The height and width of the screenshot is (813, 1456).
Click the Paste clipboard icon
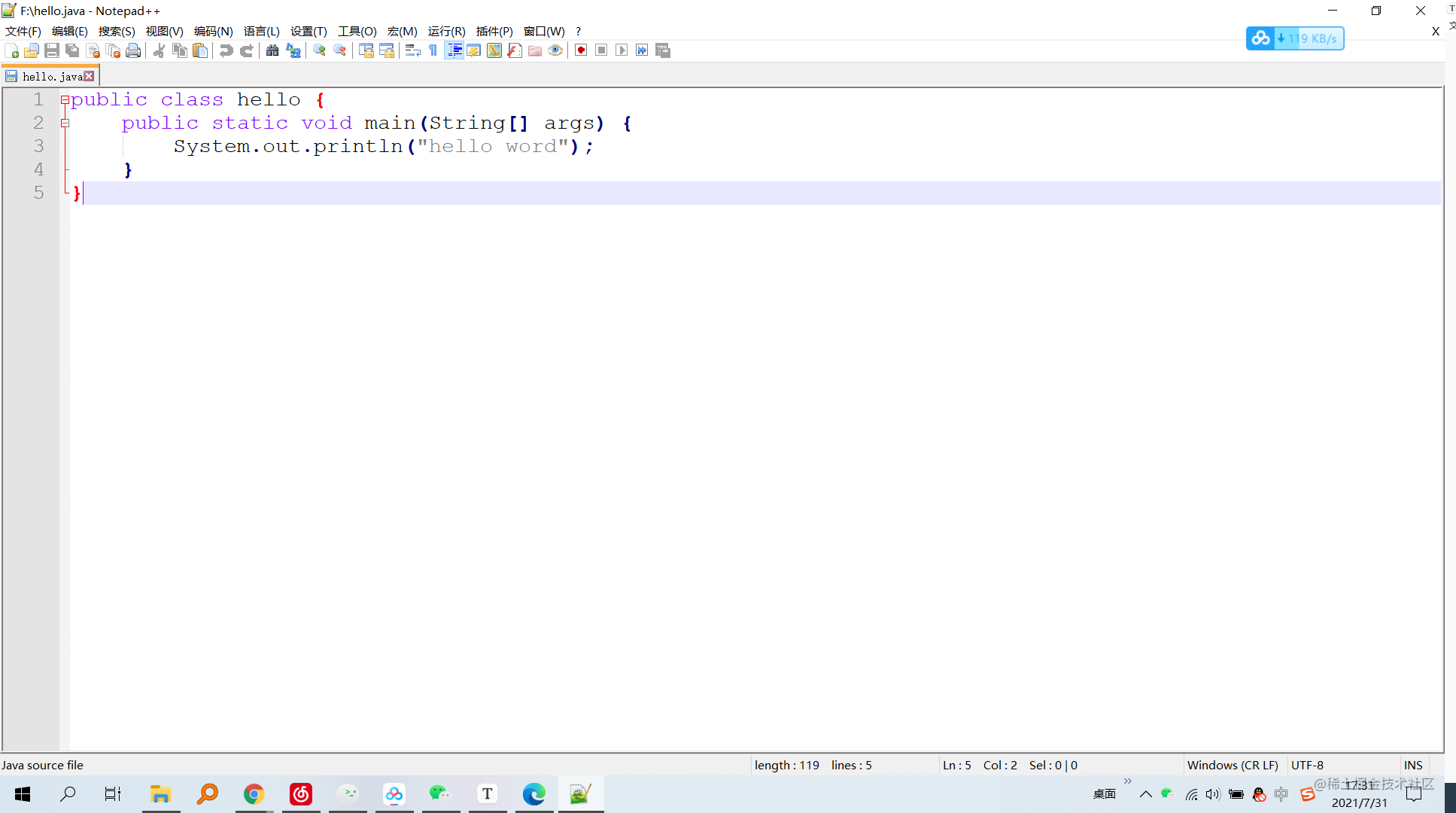point(200,50)
